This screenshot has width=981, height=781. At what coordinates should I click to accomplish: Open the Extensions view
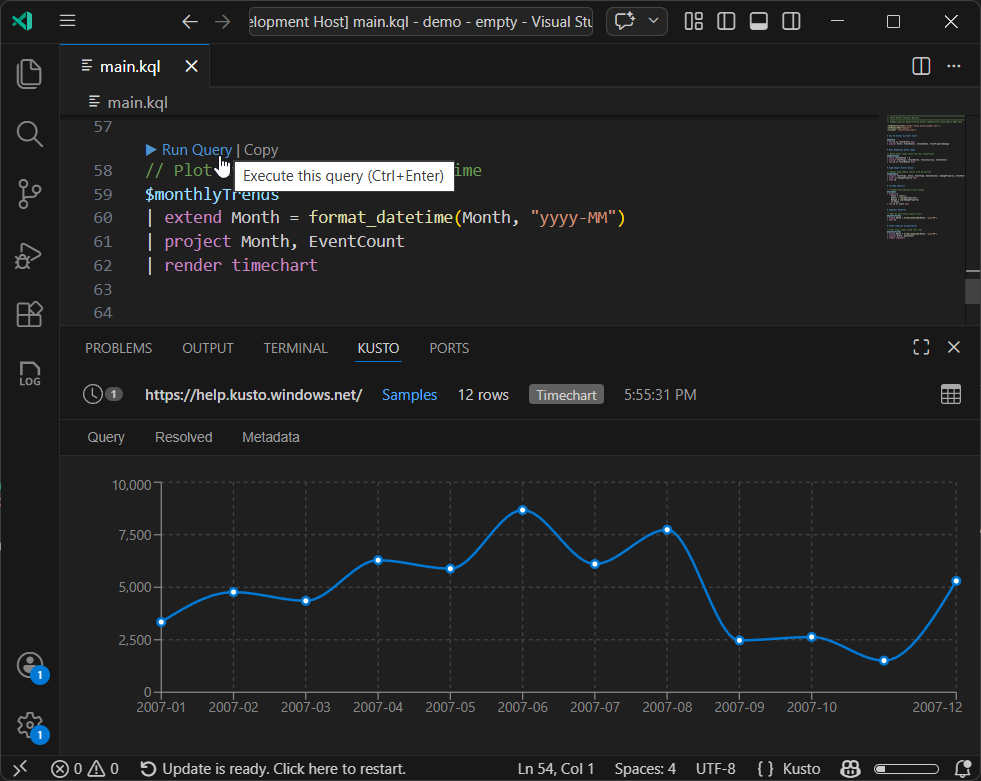click(x=29, y=315)
